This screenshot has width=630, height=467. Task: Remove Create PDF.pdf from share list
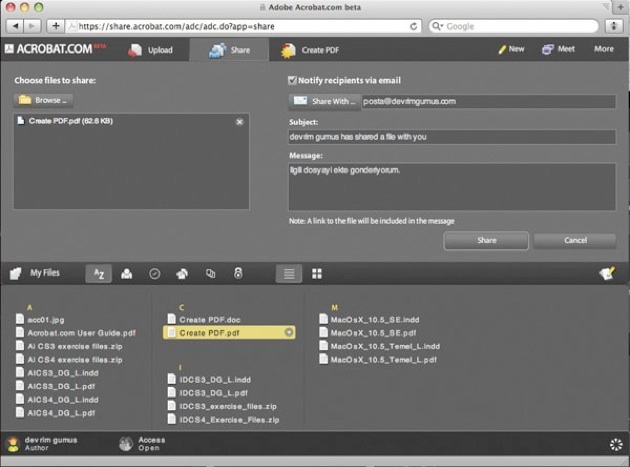(239, 122)
